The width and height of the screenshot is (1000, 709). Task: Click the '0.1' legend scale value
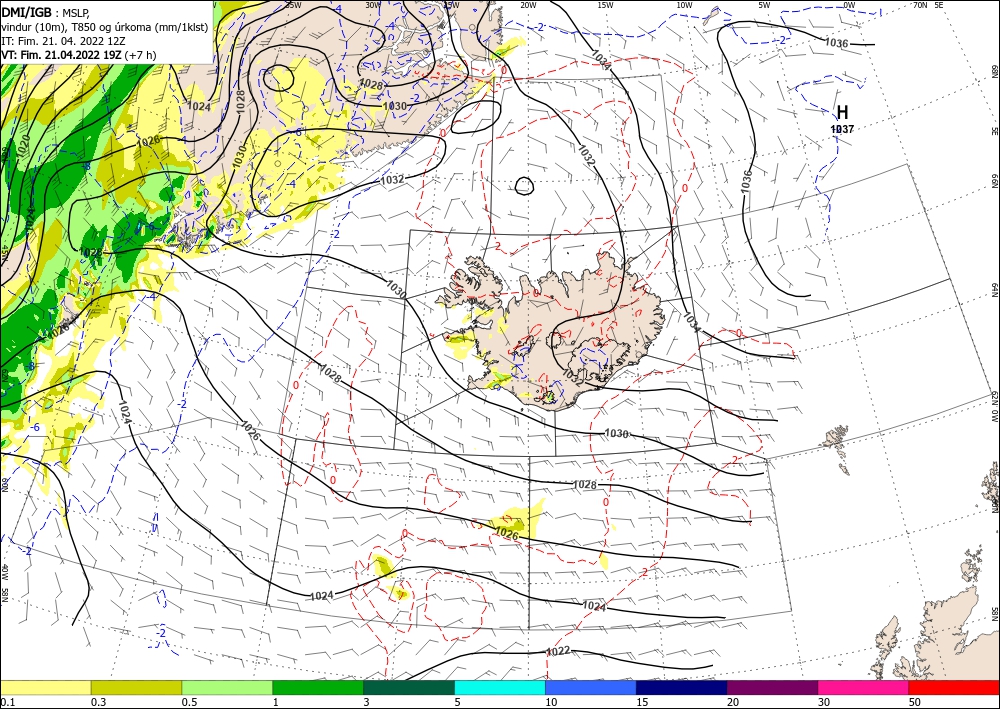point(6,702)
